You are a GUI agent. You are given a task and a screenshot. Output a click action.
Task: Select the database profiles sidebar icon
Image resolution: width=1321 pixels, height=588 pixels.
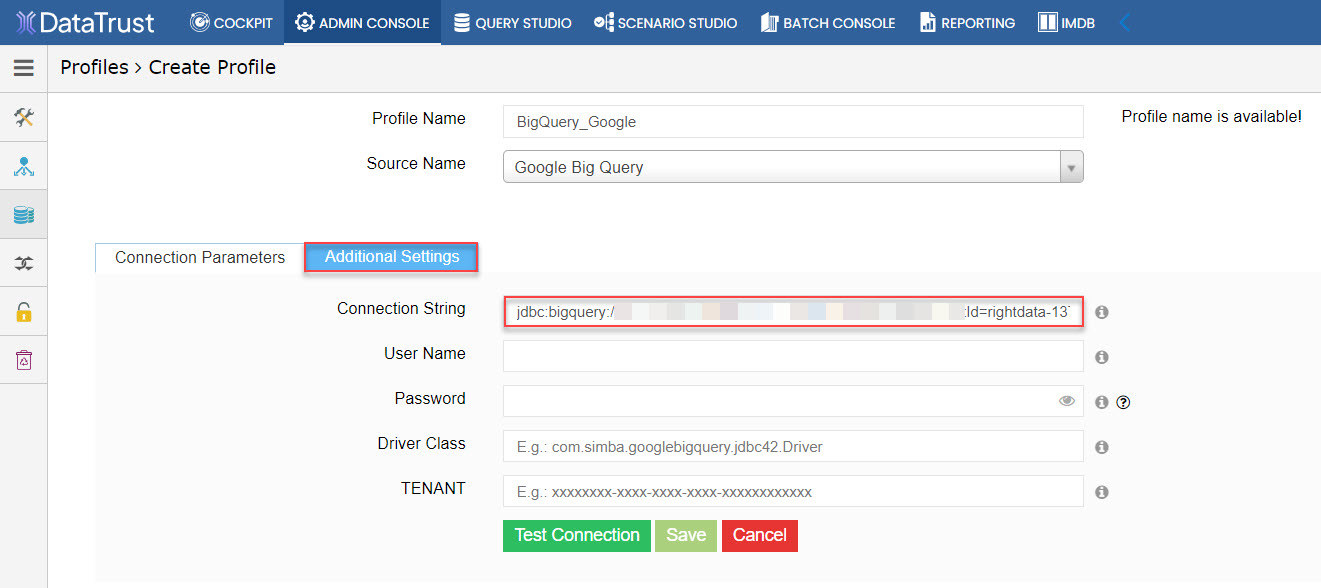pos(24,214)
